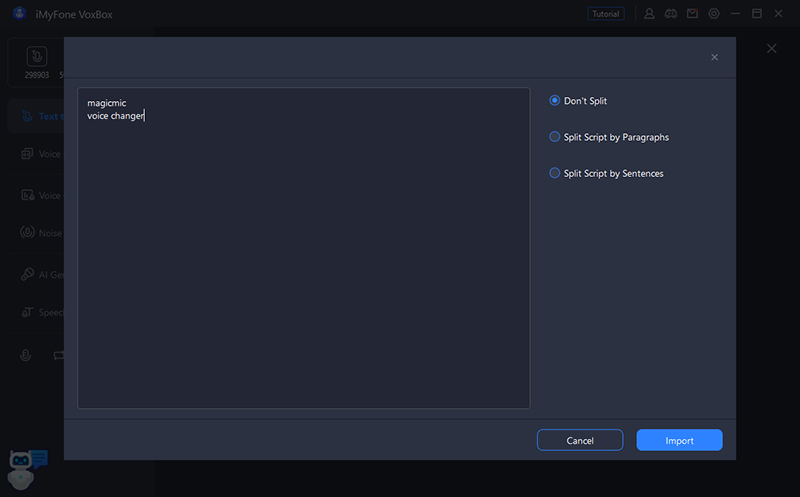
Task: Open the second Voice sidebar item
Action: click(41, 195)
